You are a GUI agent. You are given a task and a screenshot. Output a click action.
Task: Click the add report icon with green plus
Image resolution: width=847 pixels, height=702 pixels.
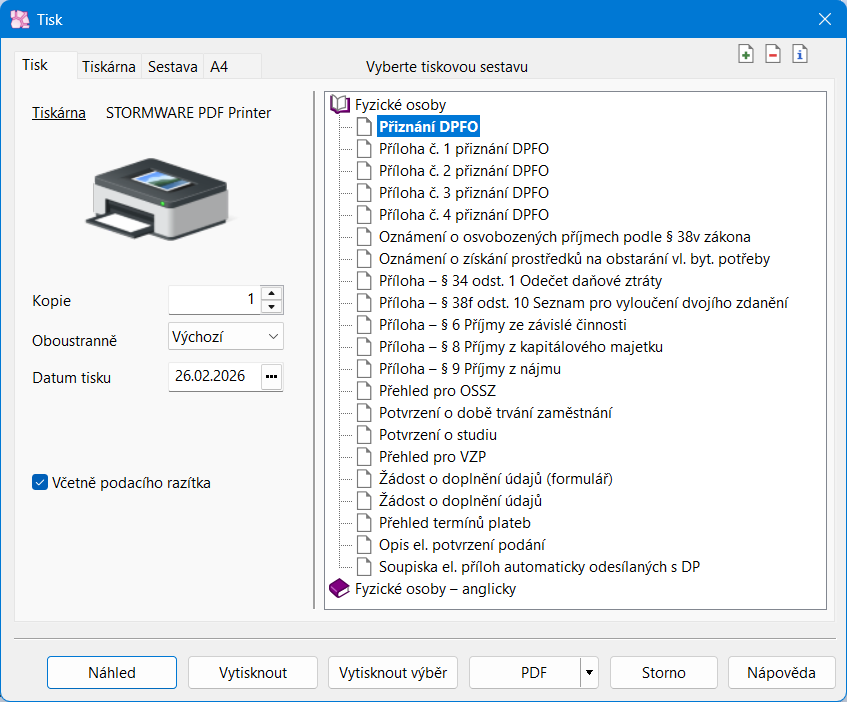click(x=746, y=55)
